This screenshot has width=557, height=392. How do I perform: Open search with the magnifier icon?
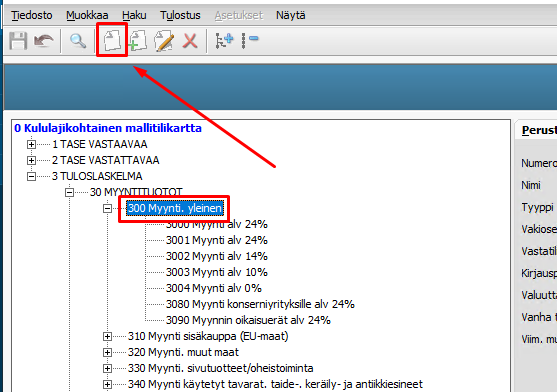78,41
